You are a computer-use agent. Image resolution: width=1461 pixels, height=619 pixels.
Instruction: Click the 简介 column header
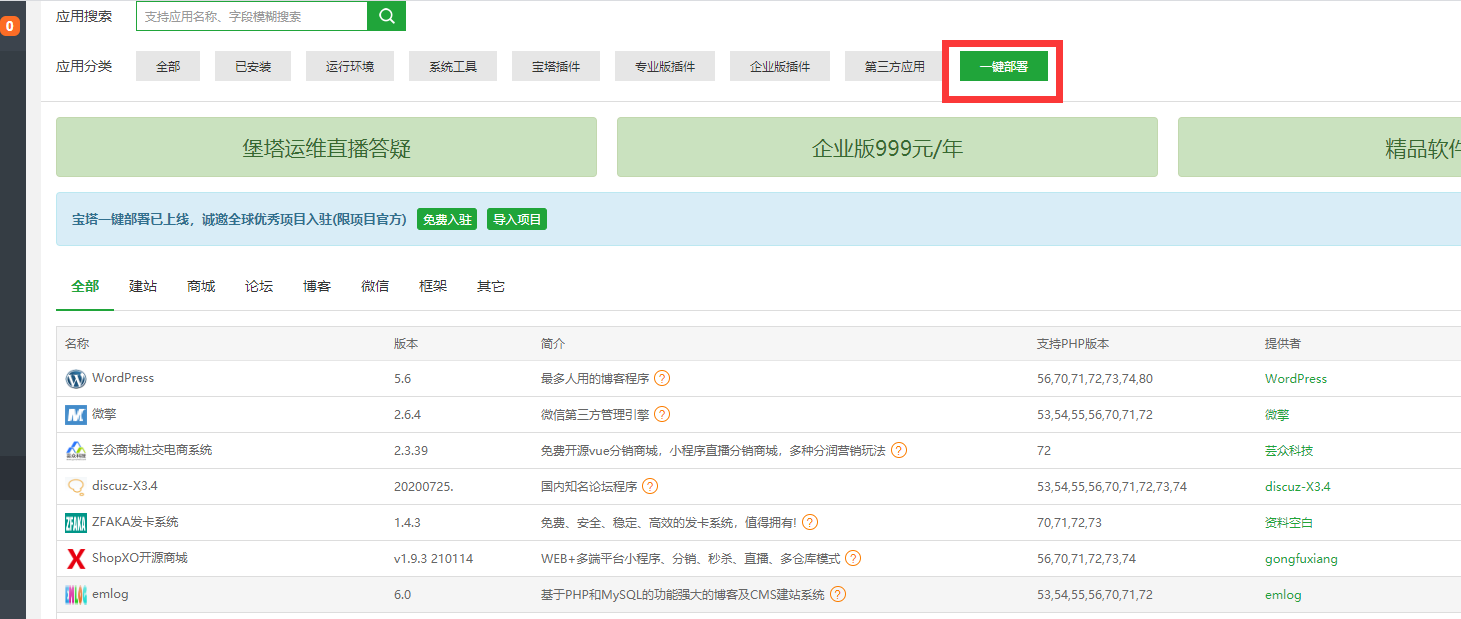click(x=553, y=343)
